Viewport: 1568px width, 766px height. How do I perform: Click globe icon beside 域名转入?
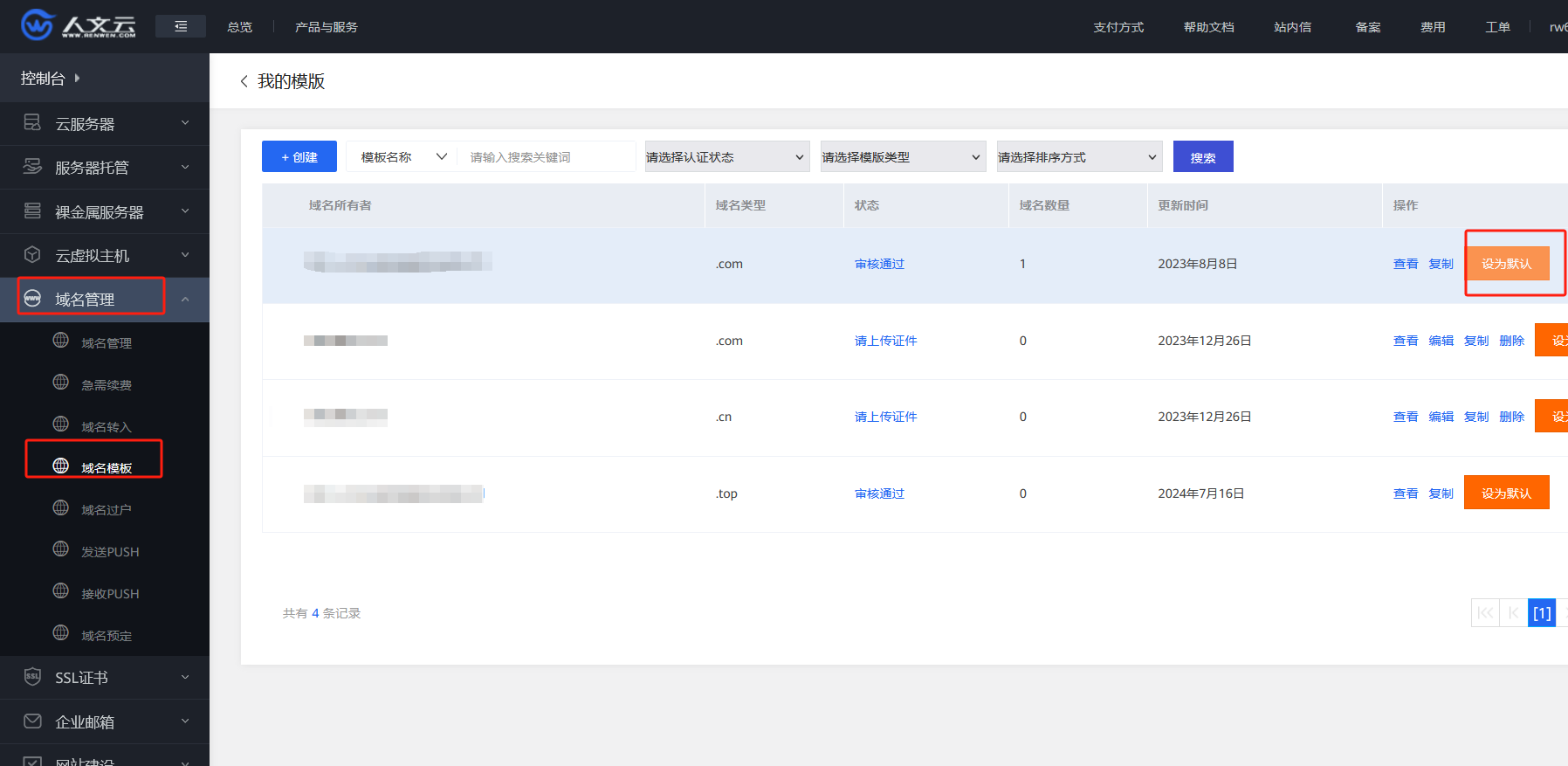click(61, 424)
